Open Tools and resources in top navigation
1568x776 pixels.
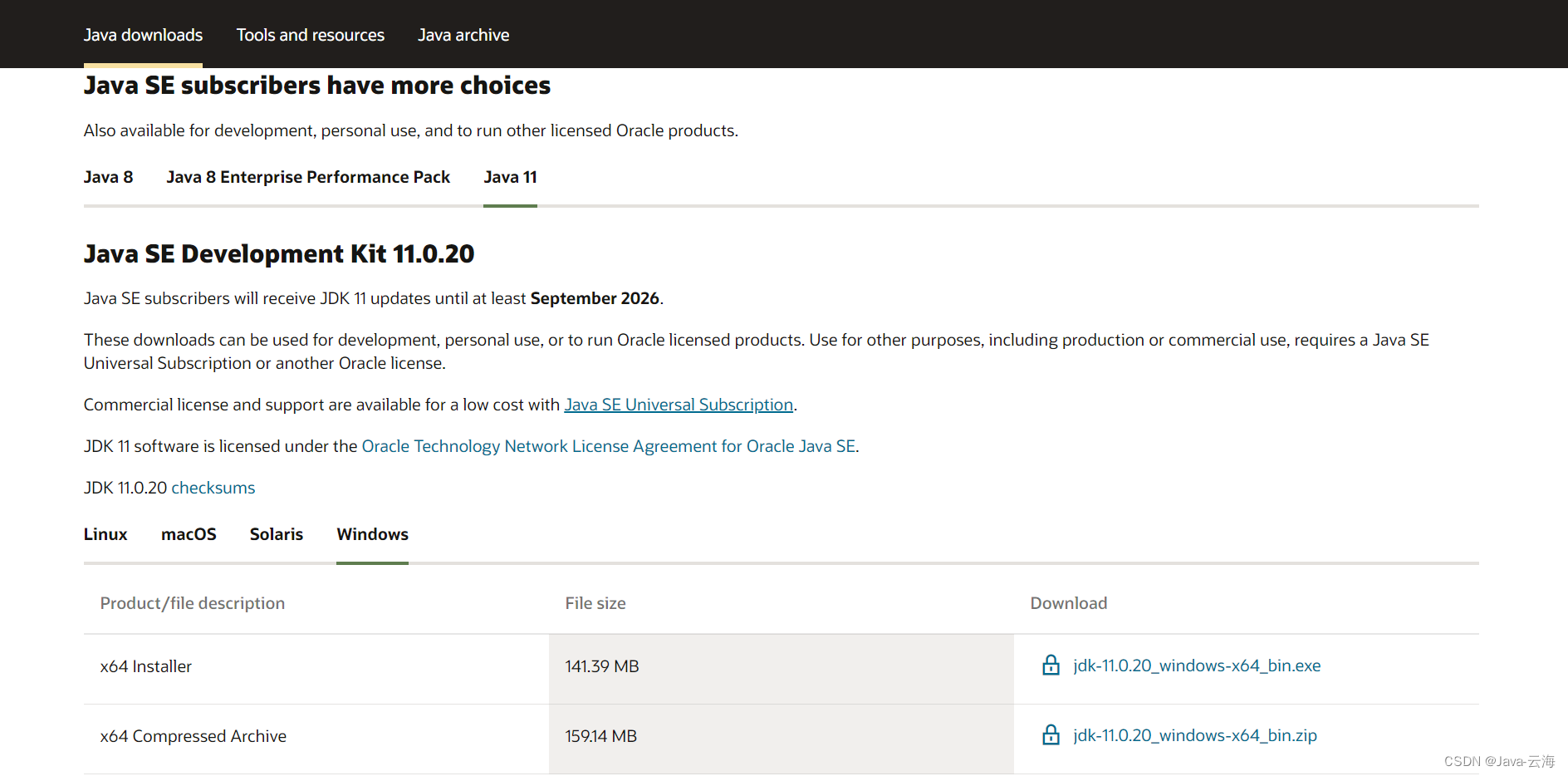310,35
